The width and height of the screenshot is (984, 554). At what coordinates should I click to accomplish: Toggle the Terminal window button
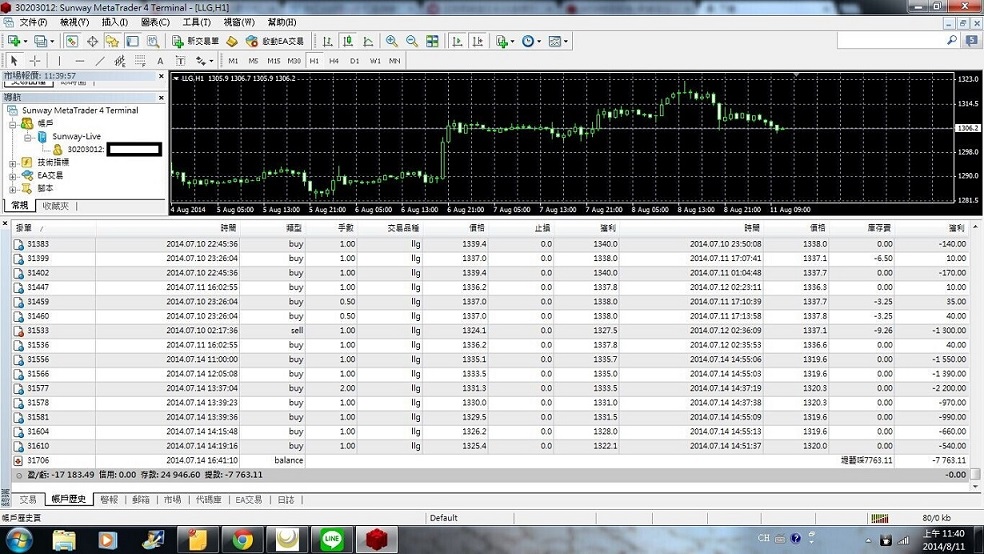tap(132, 41)
